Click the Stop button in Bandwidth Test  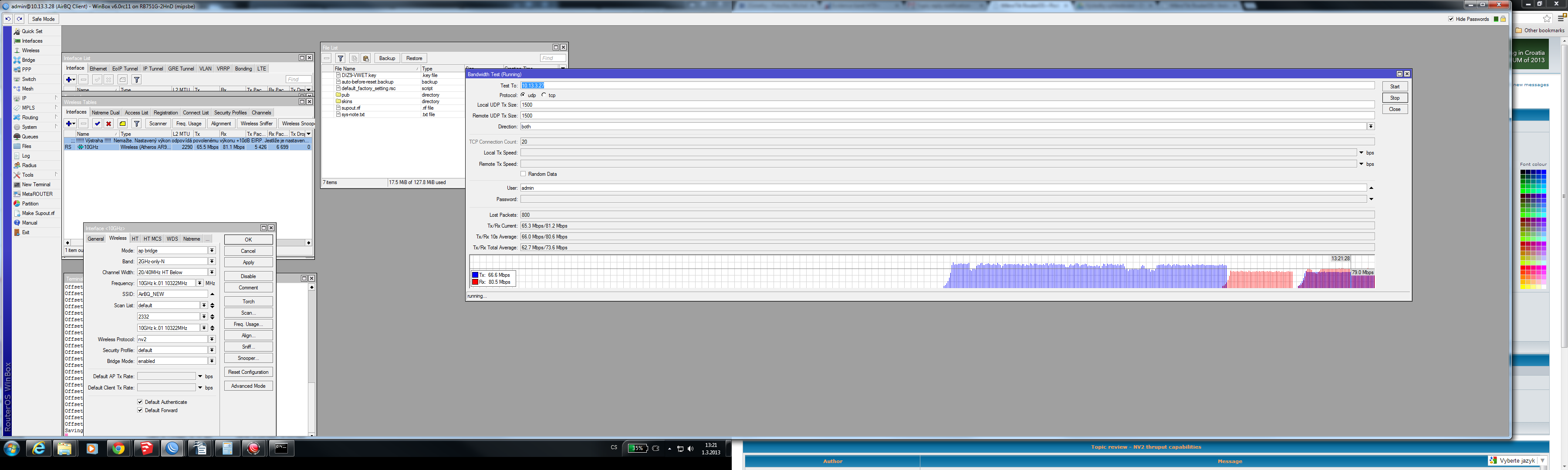tap(1395, 98)
